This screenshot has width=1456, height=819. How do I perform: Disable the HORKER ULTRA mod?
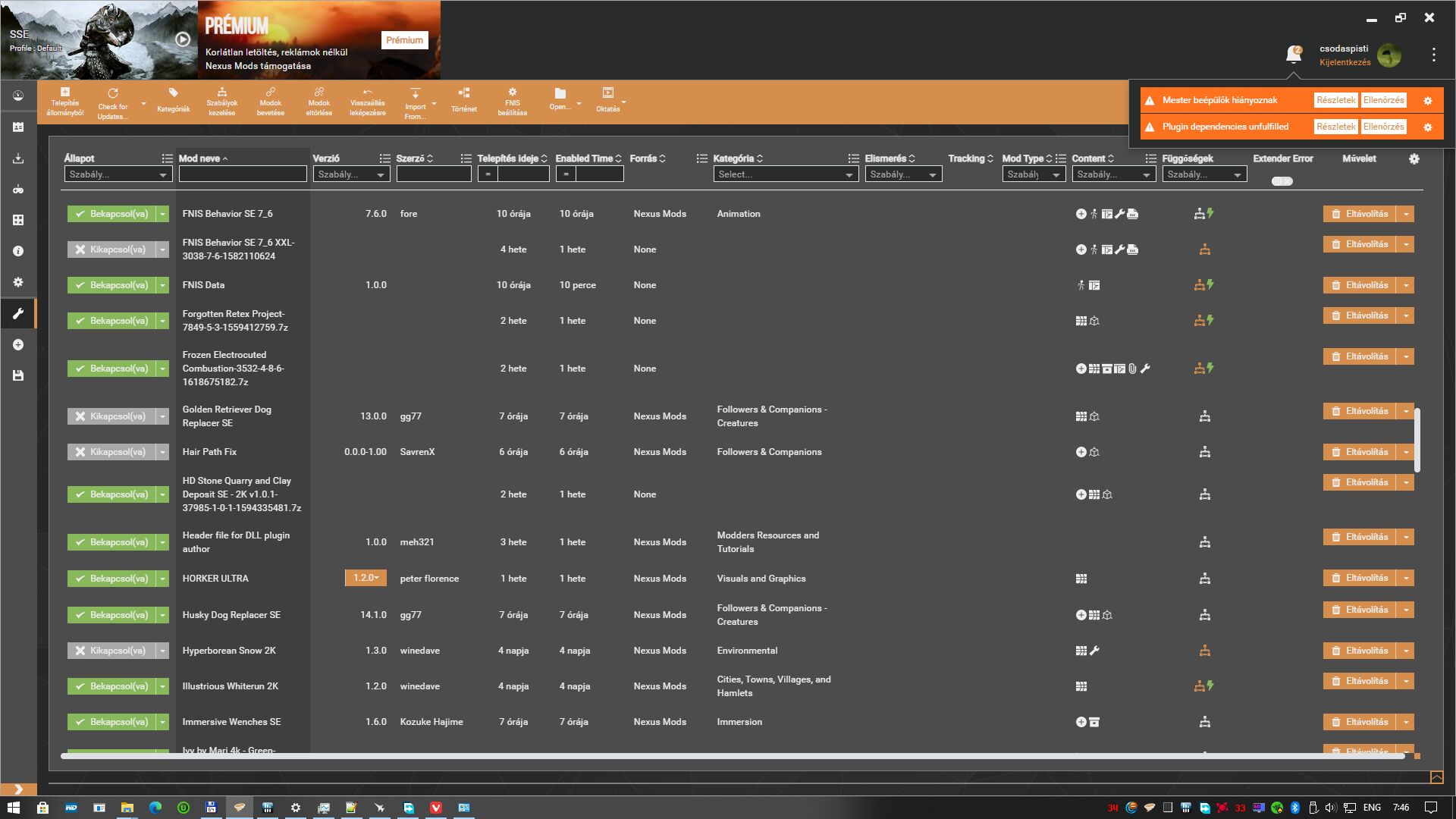111,579
